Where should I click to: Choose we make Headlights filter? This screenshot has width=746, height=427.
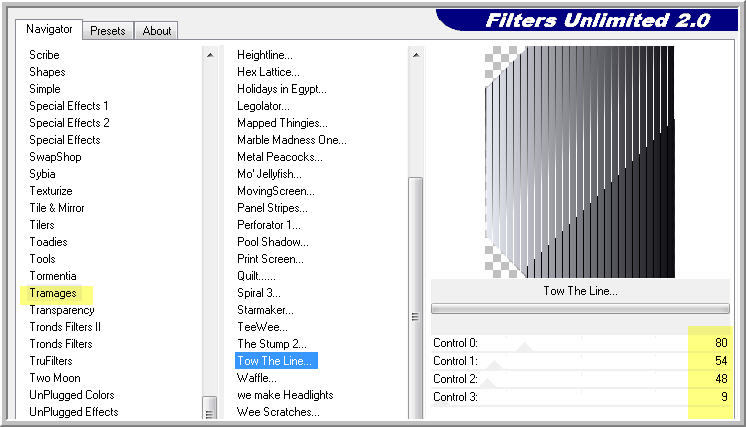(285, 395)
